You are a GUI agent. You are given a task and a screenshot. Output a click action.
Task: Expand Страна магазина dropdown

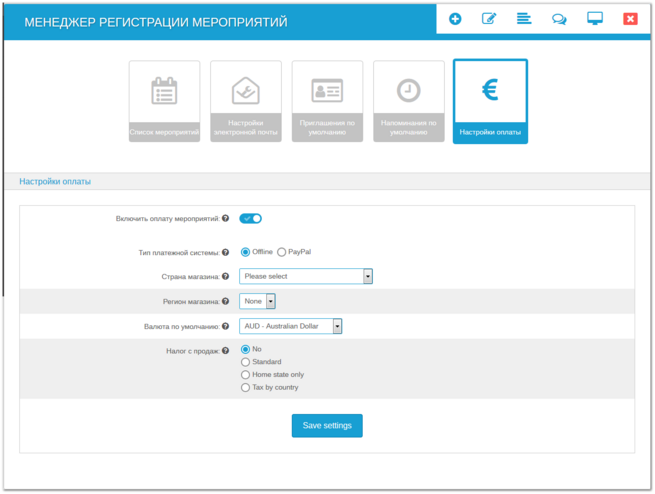pyautogui.click(x=306, y=276)
